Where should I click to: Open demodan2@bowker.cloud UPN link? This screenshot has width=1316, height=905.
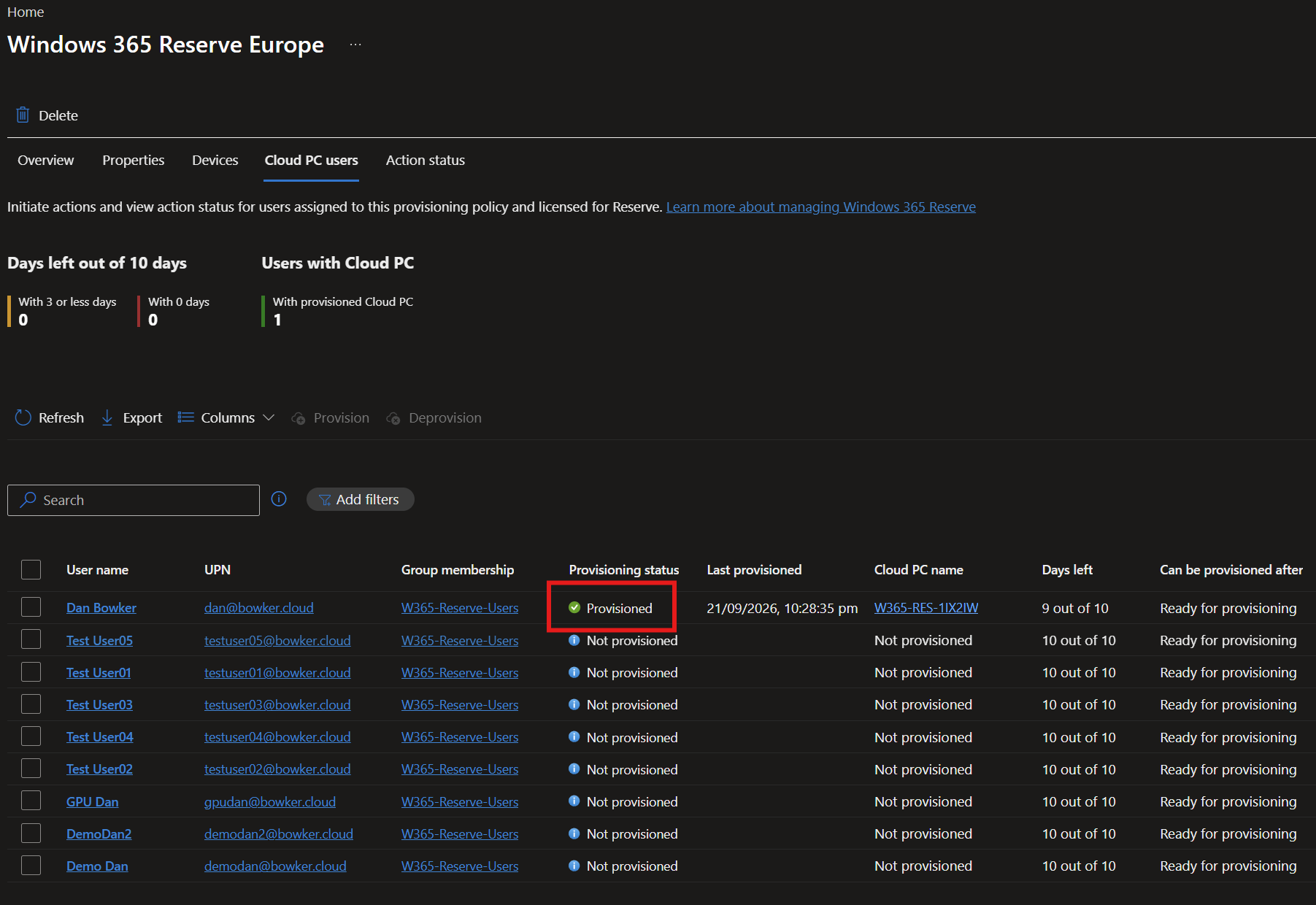[279, 833]
